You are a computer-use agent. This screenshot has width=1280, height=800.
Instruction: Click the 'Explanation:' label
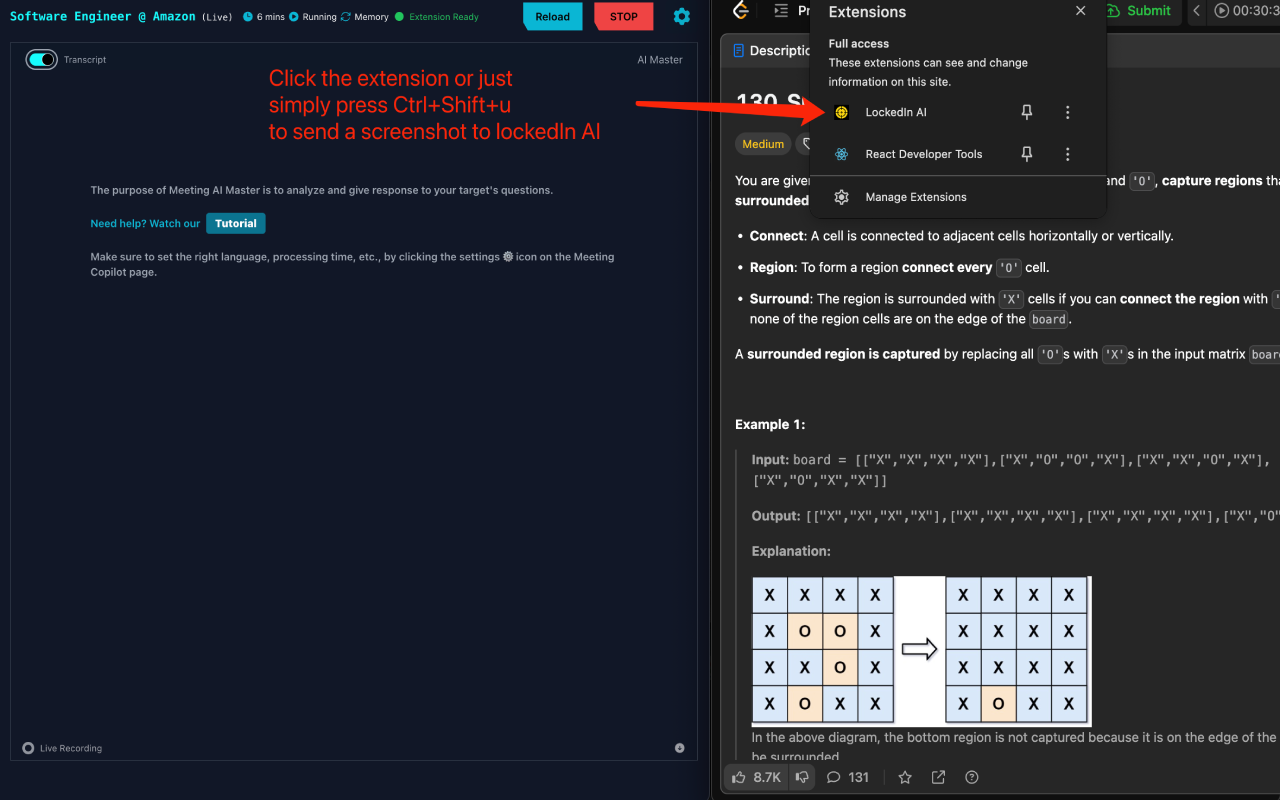791,551
